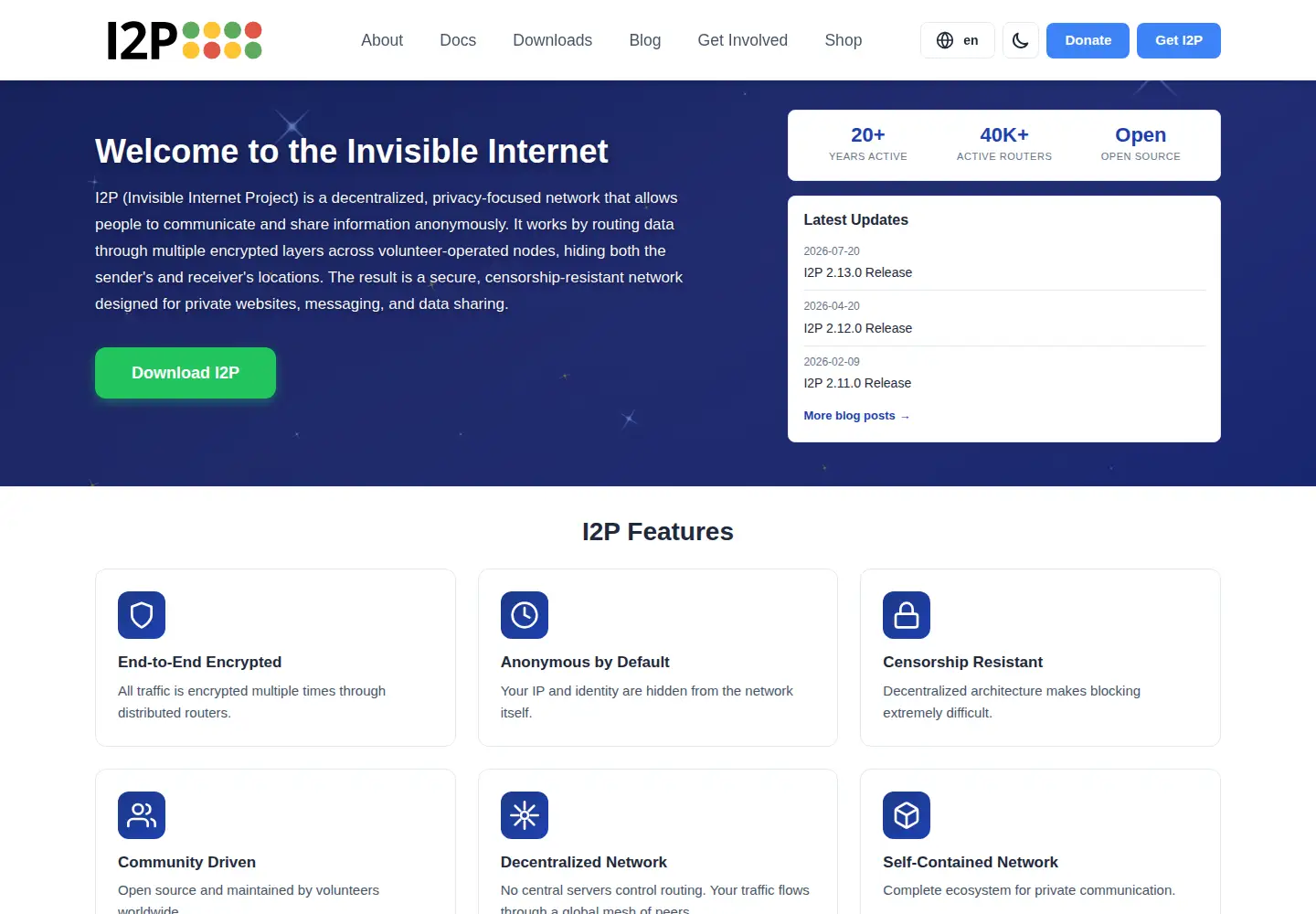Click the Decentralized Network hub icon
Screen dimensions: 1316x914
coord(525,815)
